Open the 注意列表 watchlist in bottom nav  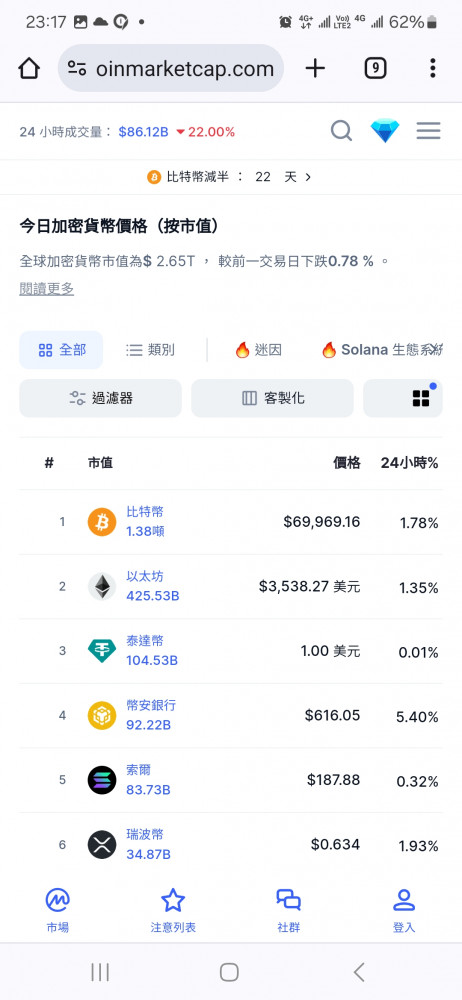(173, 911)
